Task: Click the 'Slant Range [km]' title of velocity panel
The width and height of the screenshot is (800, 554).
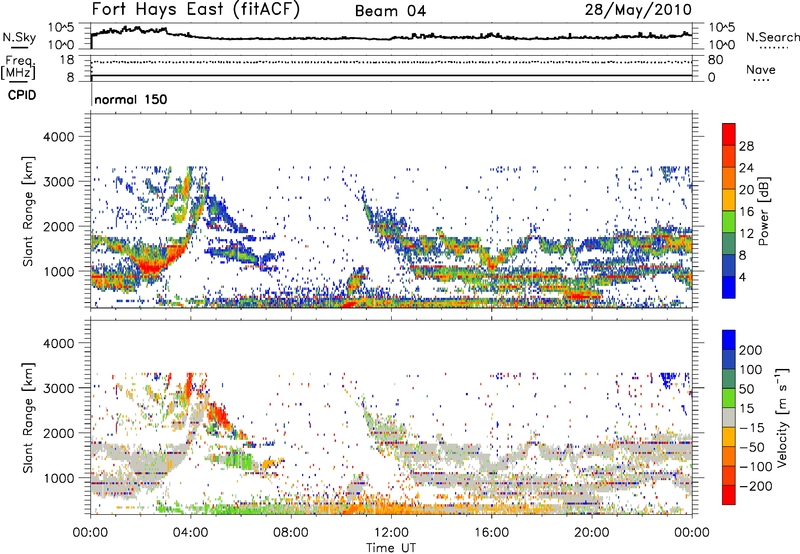Action: (x=28, y=418)
